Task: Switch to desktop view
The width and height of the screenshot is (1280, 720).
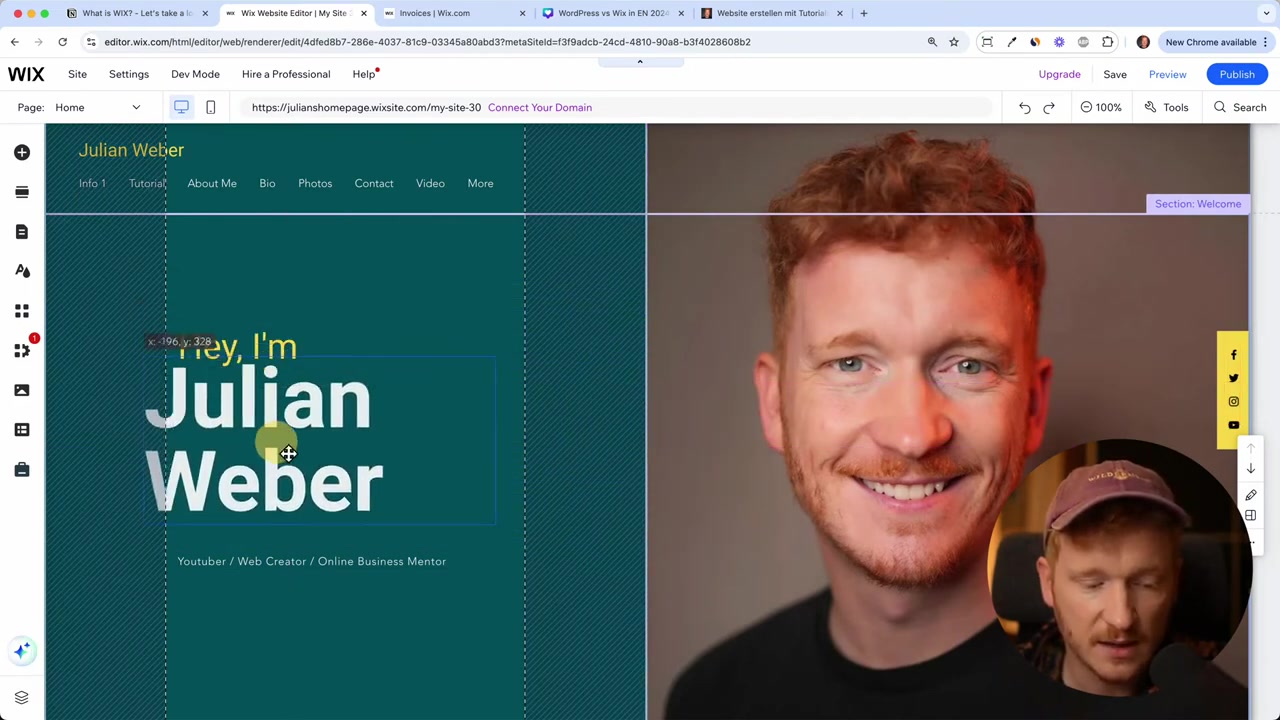Action: (181, 107)
